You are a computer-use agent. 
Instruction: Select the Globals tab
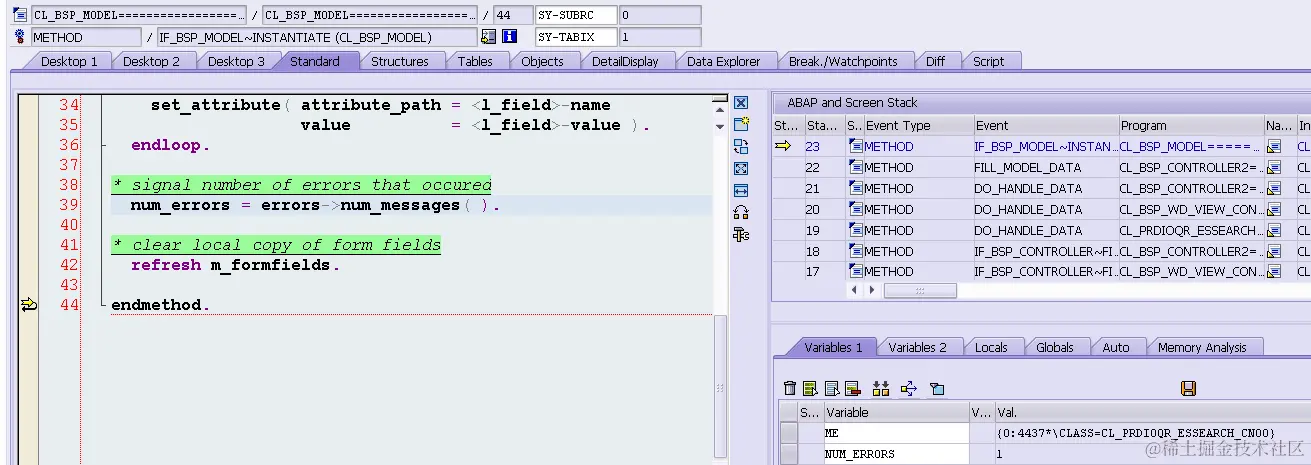(1055, 347)
